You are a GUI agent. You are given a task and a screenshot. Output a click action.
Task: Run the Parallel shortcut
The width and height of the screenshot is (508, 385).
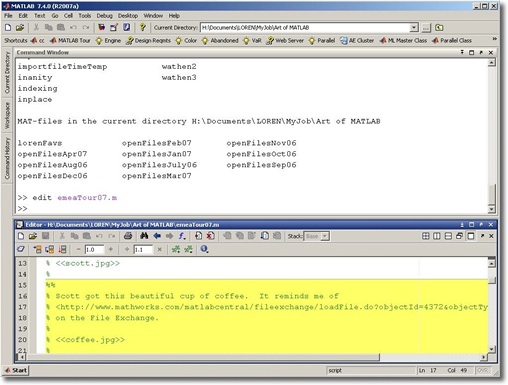[321, 41]
